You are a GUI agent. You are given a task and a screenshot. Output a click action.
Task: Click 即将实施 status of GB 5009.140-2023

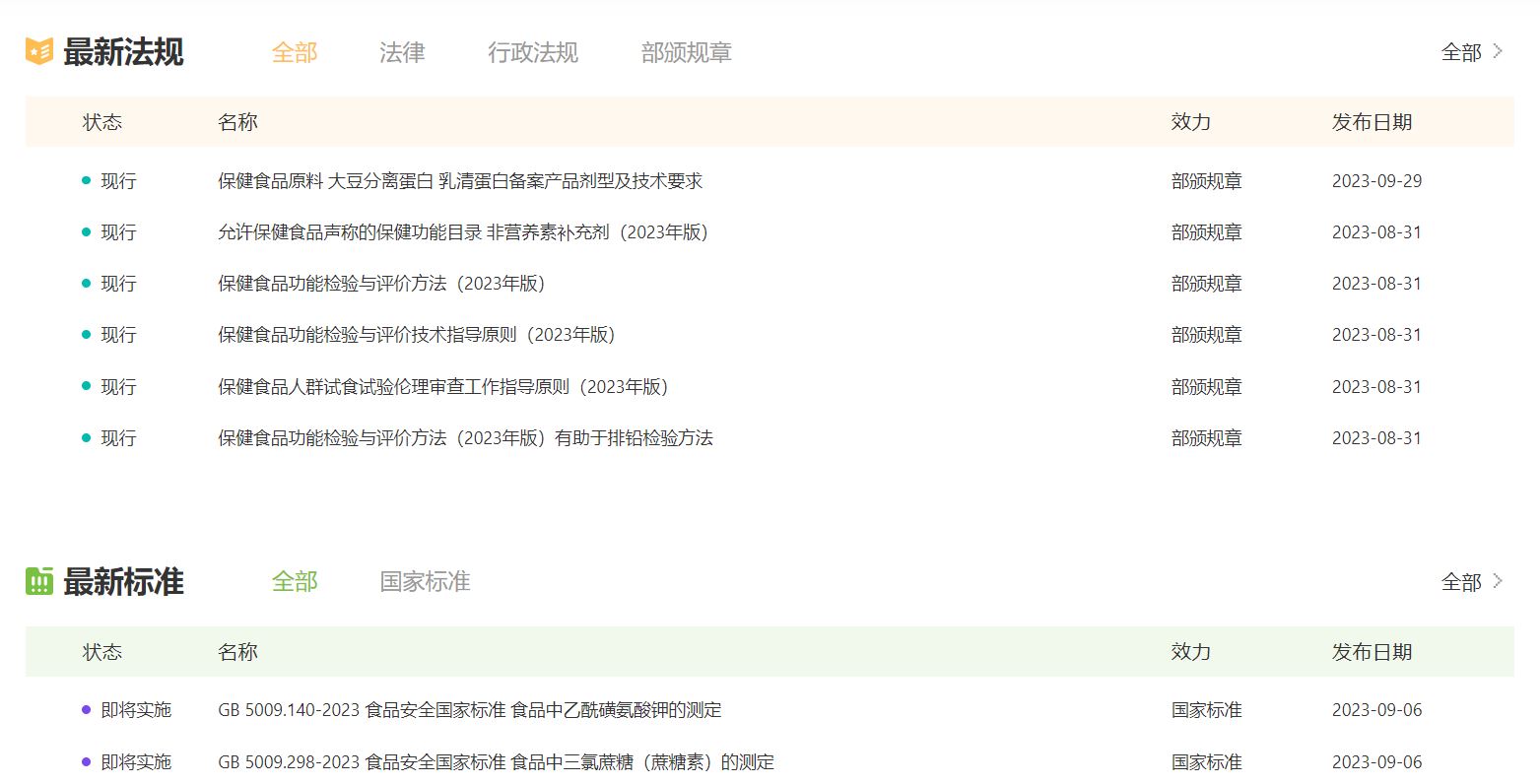click(136, 710)
